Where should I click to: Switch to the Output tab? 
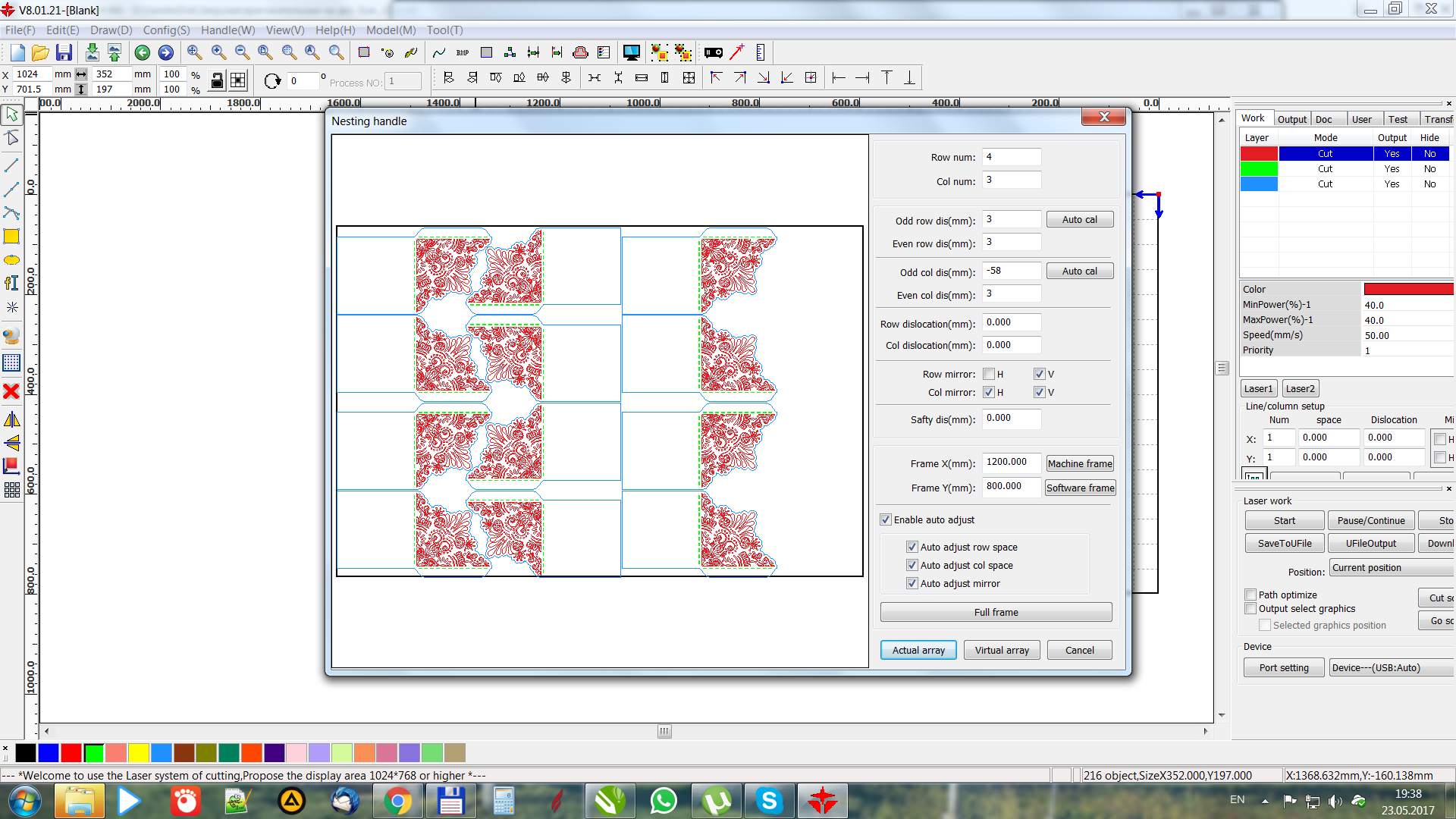point(1291,119)
